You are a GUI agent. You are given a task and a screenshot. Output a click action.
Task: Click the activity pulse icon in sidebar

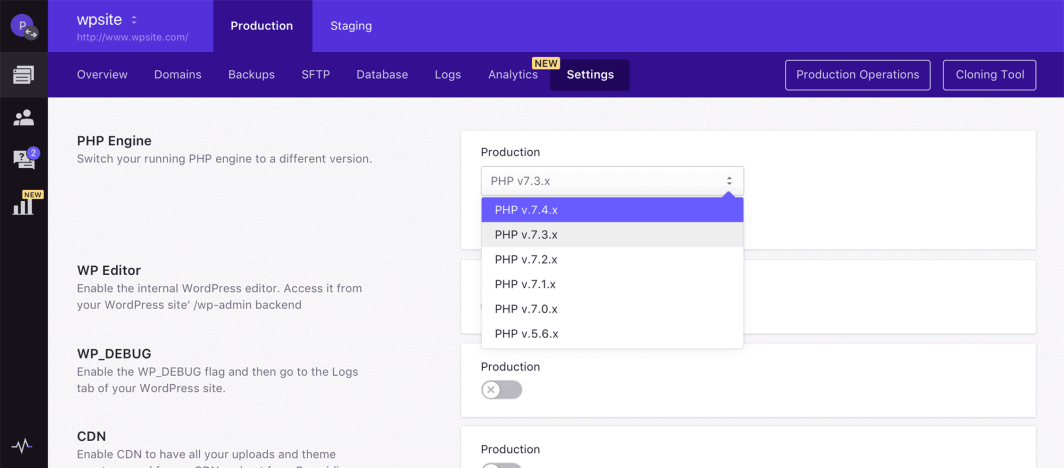click(22, 446)
